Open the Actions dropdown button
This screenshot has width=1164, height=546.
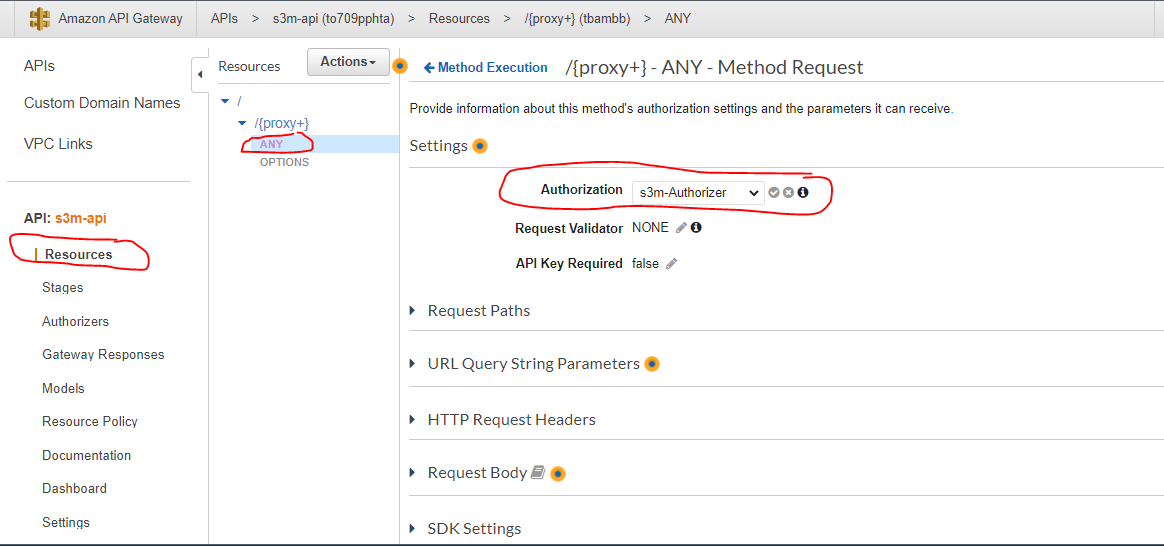(348, 62)
